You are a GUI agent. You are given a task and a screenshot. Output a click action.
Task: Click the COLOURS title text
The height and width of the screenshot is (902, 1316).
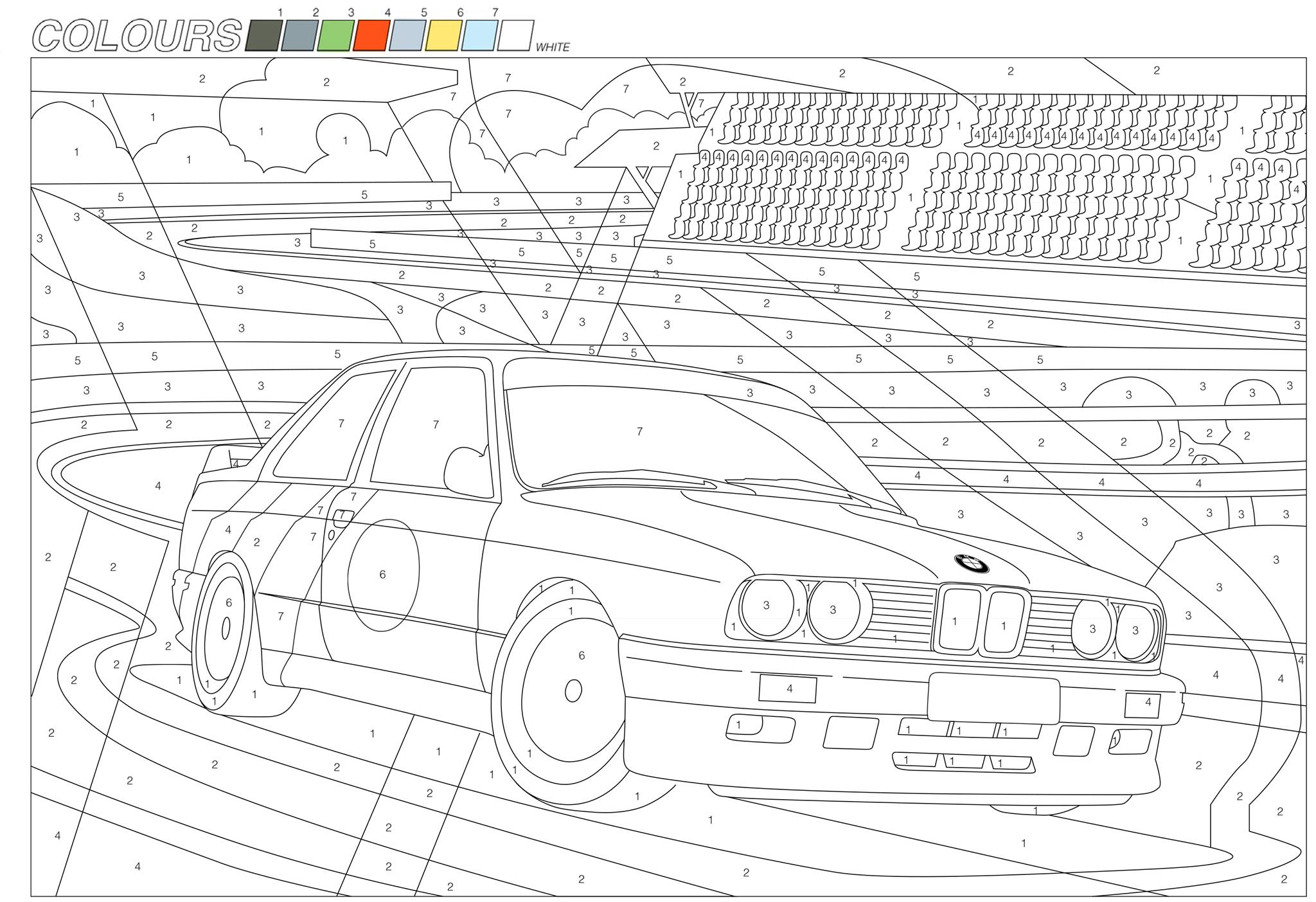pos(137,36)
